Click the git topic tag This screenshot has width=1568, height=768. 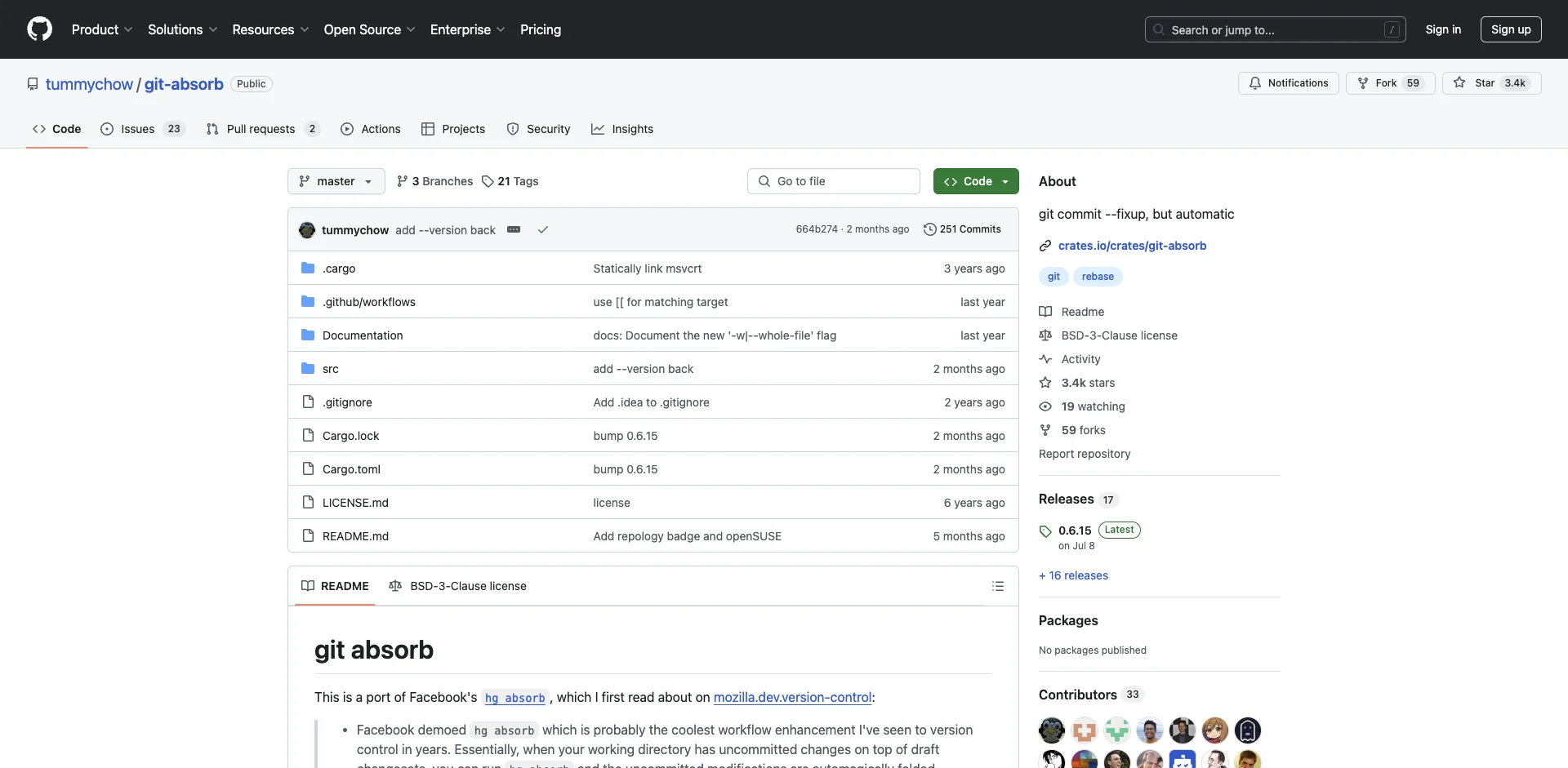1053,277
